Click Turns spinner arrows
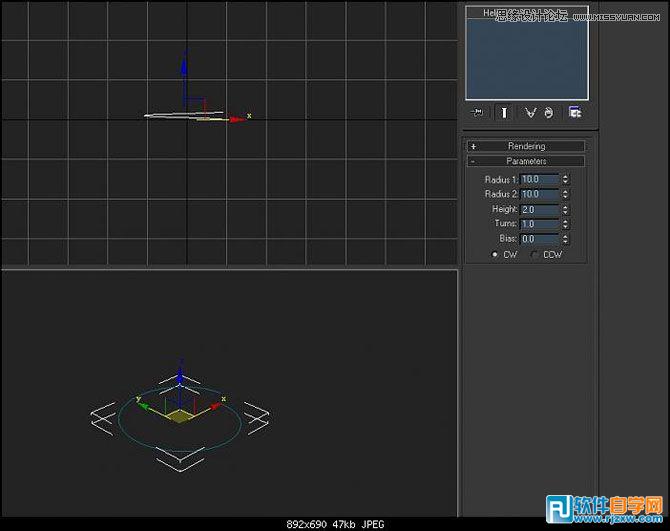The image size is (670, 531). tap(565, 224)
